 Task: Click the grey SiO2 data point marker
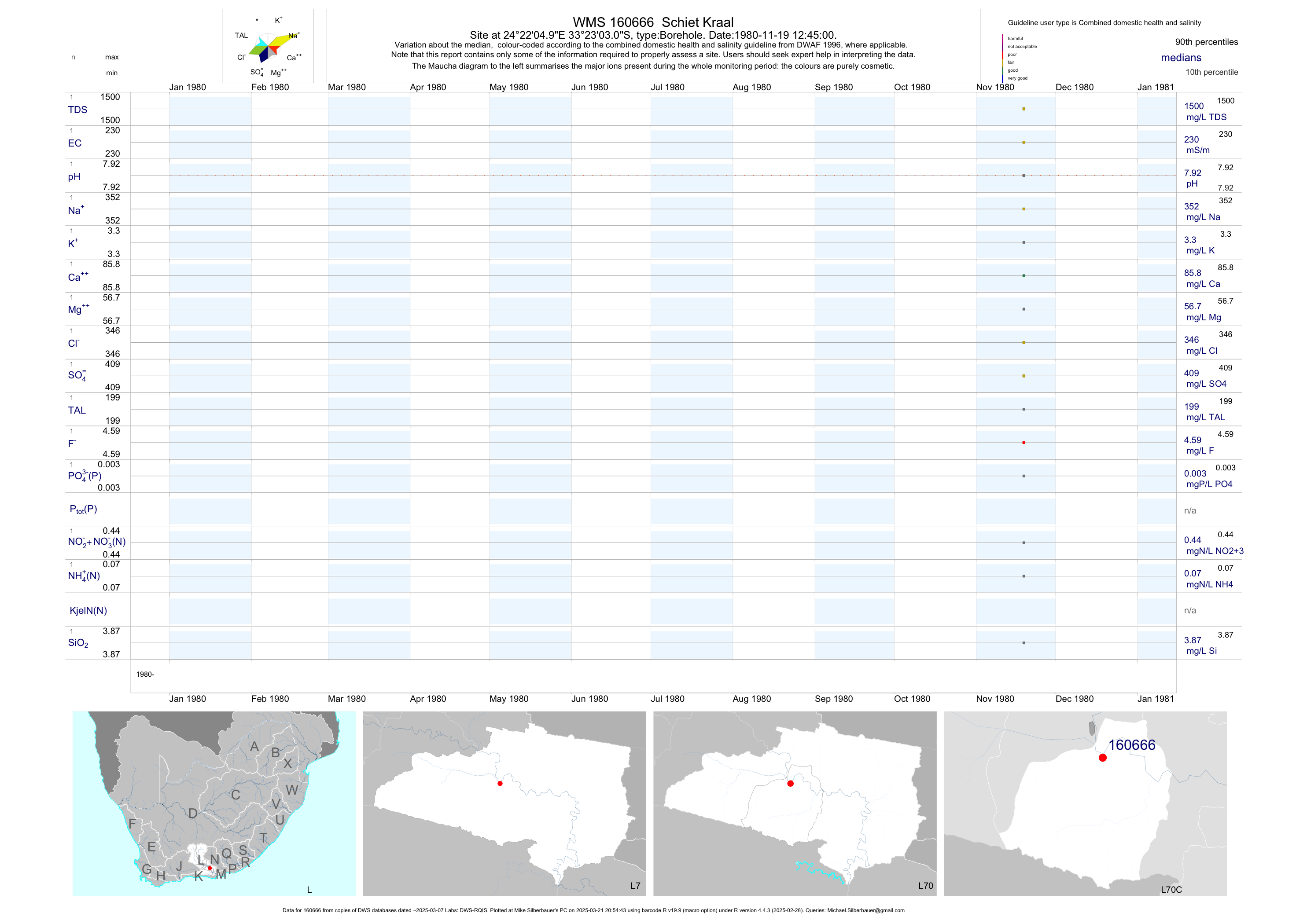[1024, 643]
